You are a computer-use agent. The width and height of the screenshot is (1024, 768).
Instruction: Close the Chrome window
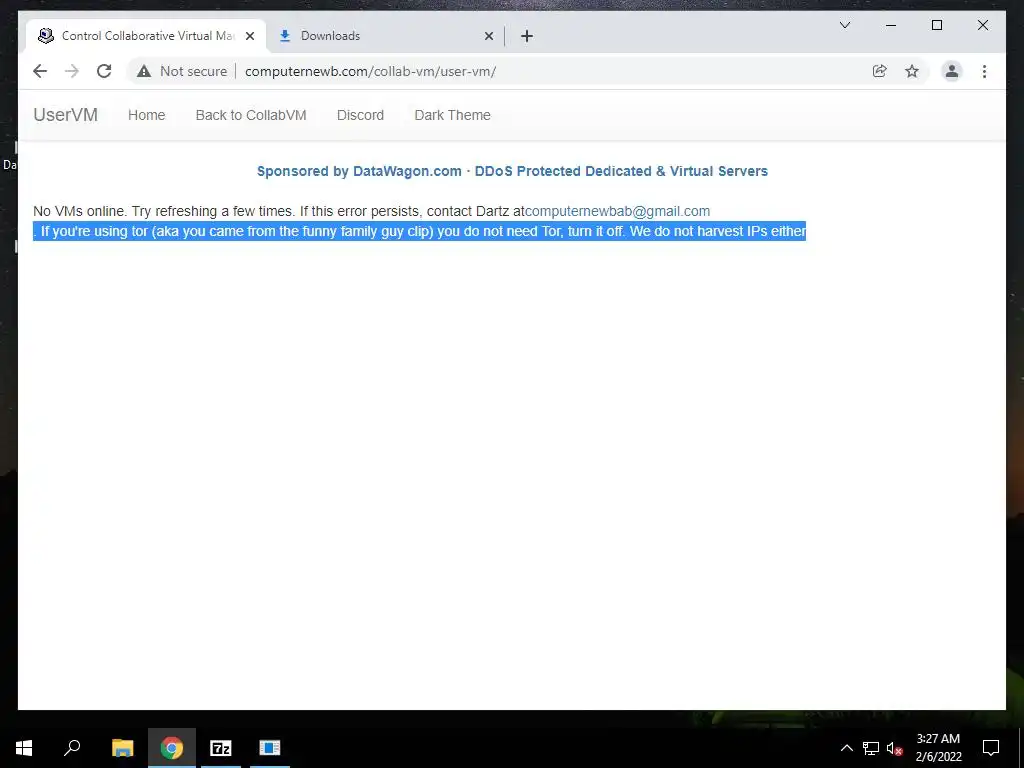pyautogui.click(x=982, y=25)
